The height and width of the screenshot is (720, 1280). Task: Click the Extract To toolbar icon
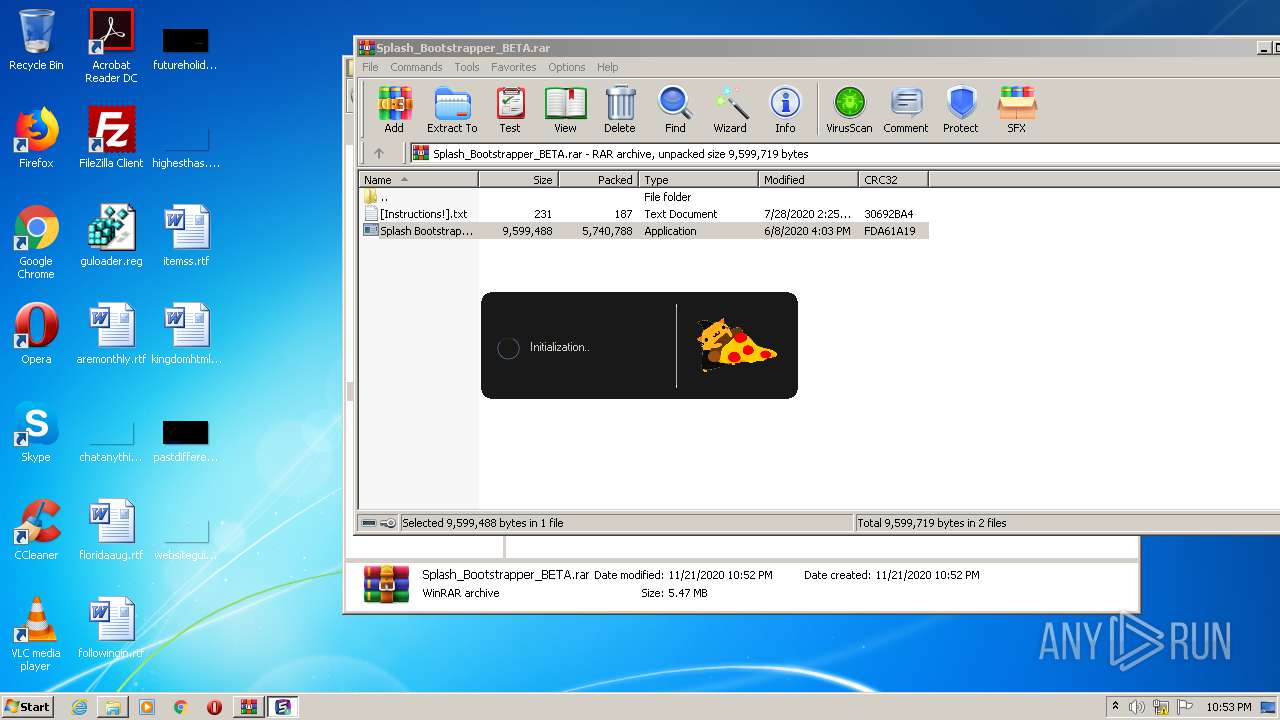[452, 110]
